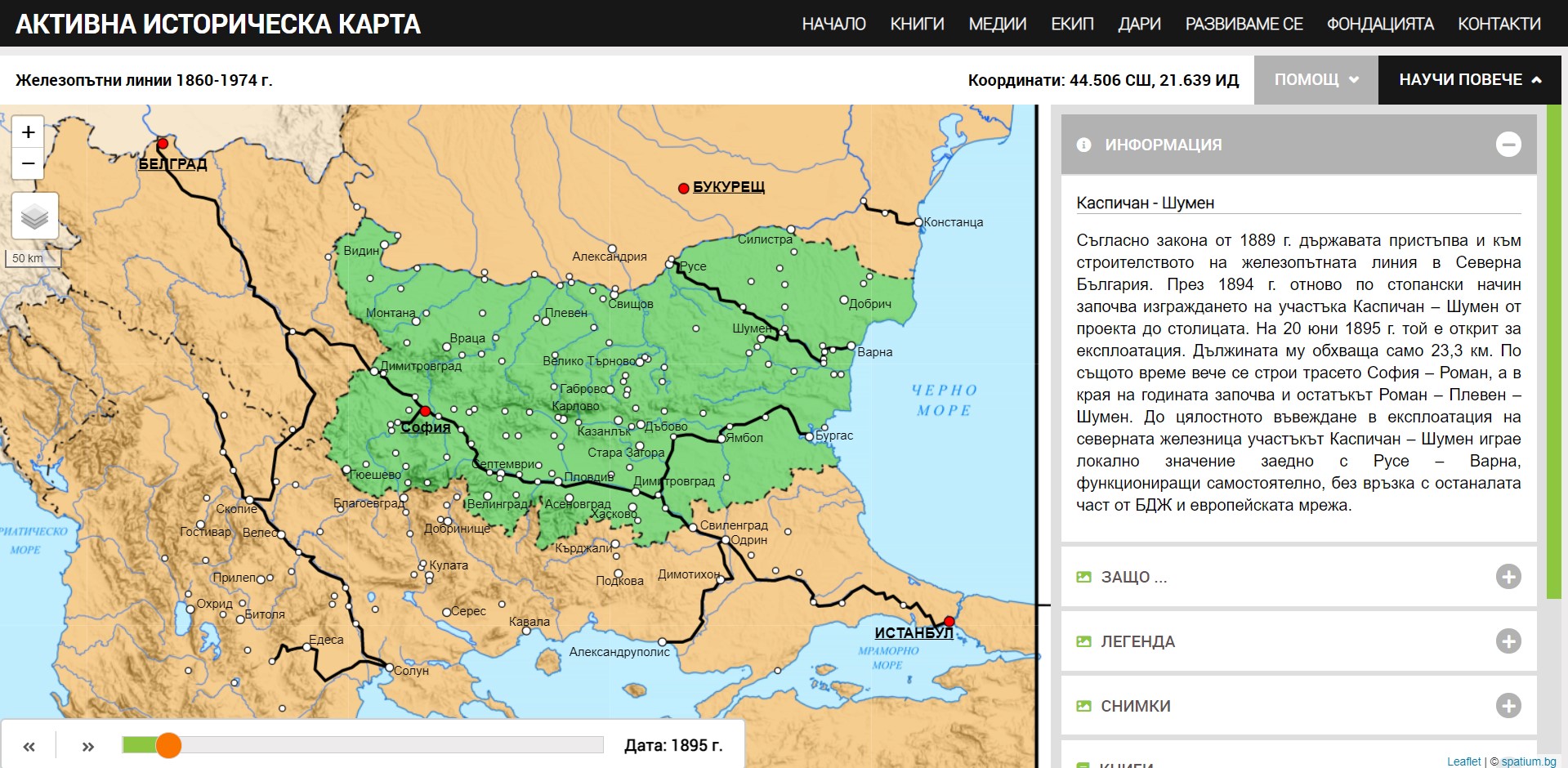Open the map layers control
The image size is (1568, 768).
pos(34,217)
